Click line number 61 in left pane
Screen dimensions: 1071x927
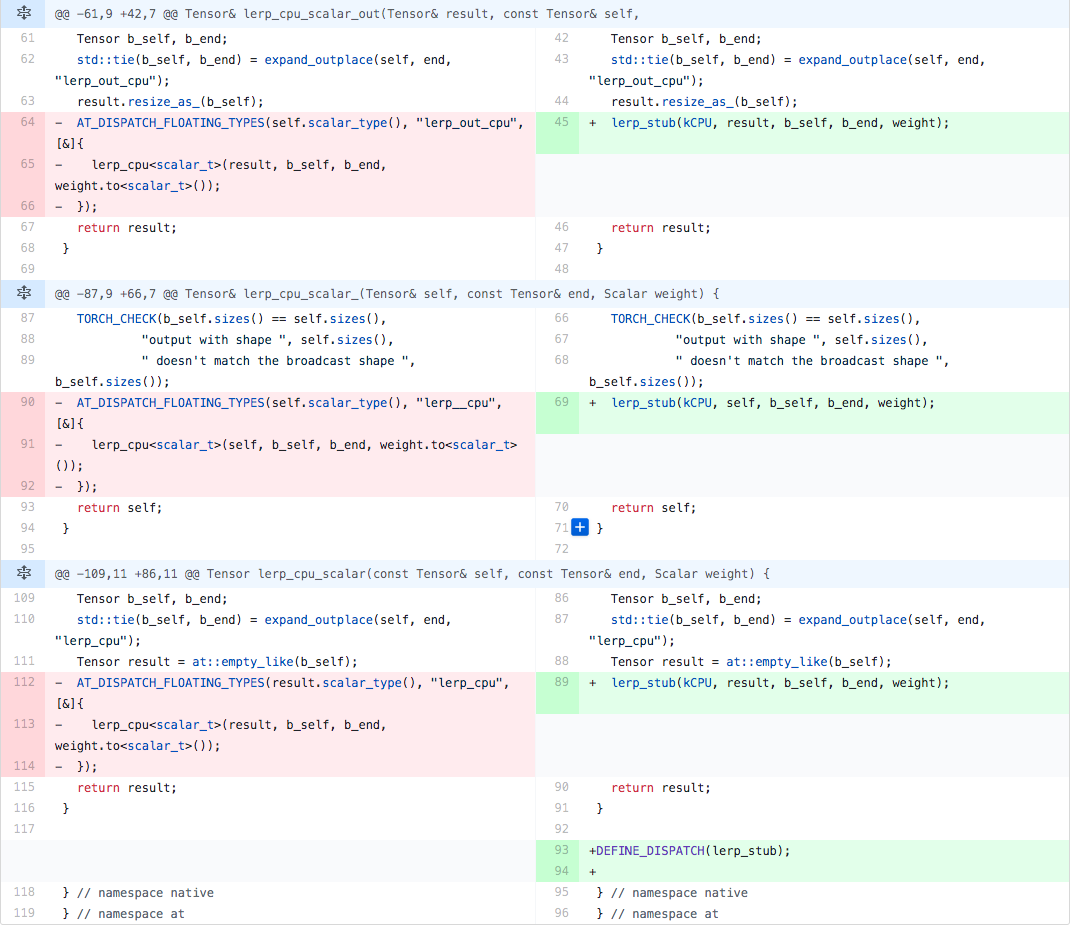[27, 39]
